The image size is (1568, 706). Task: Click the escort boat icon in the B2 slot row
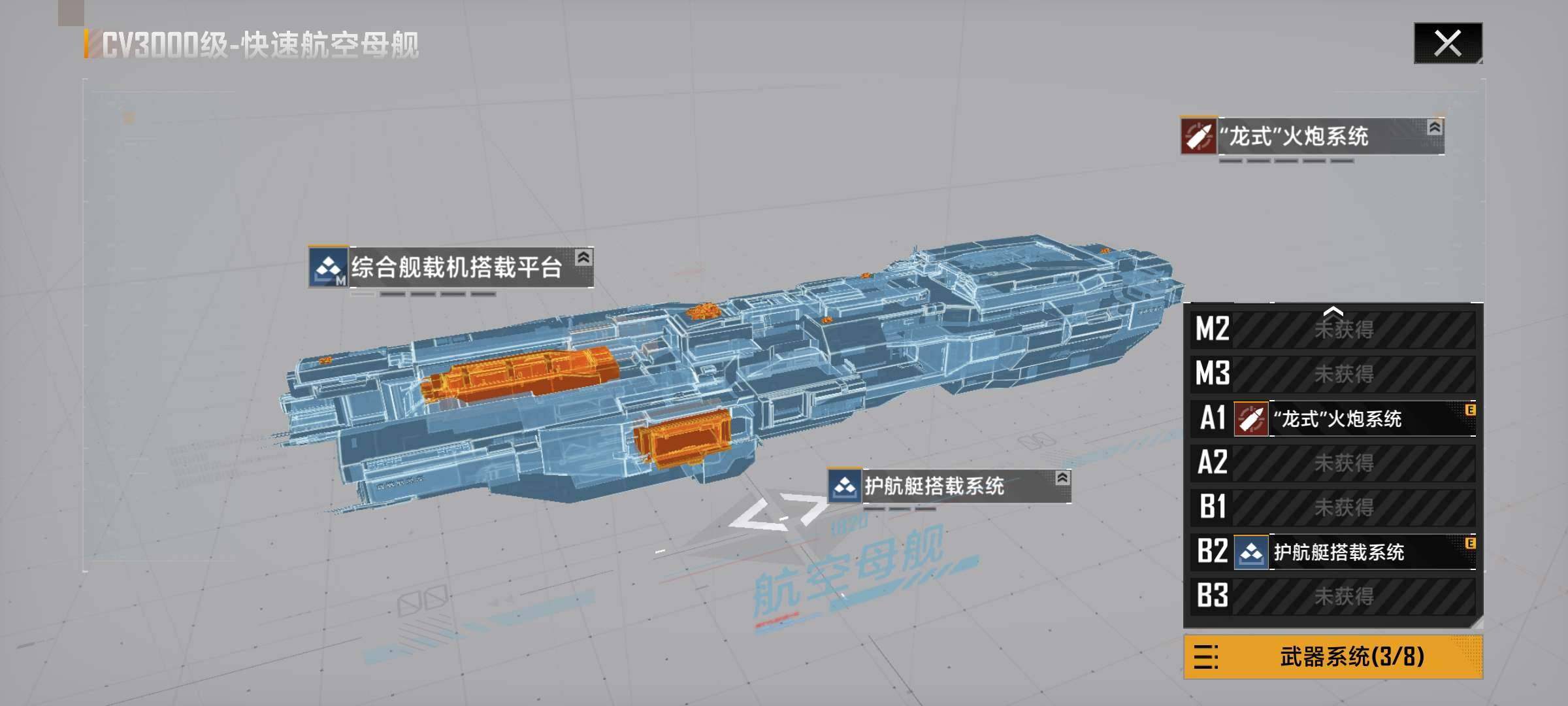pyautogui.click(x=1250, y=552)
